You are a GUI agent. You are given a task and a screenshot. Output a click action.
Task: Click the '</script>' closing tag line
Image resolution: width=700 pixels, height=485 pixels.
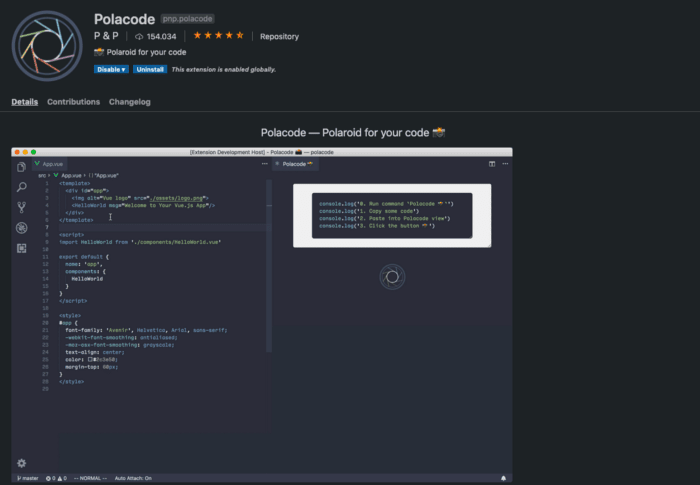click(x=73, y=301)
